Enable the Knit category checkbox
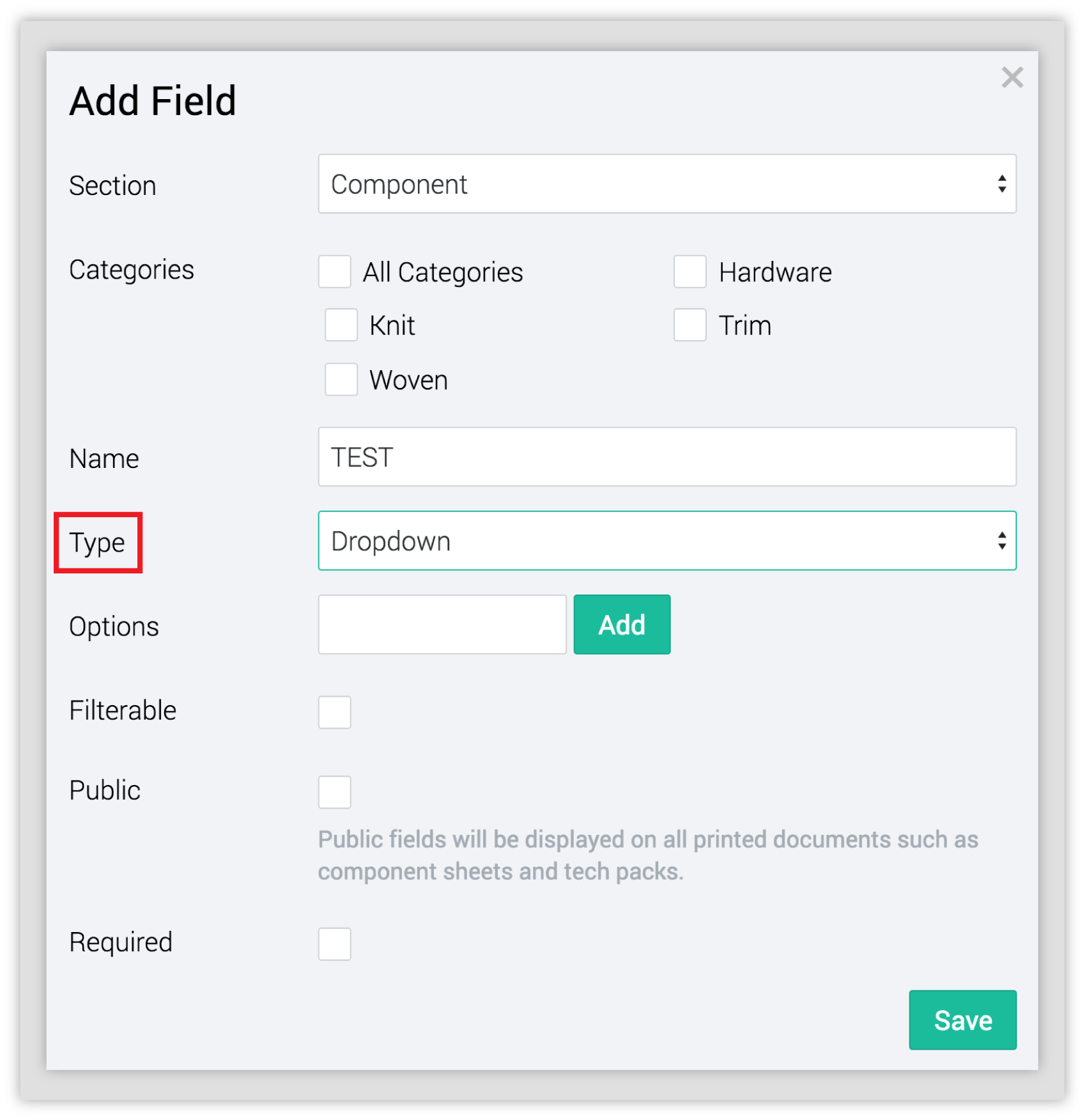This screenshot has width=1085, height=1120. click(341, 325)
